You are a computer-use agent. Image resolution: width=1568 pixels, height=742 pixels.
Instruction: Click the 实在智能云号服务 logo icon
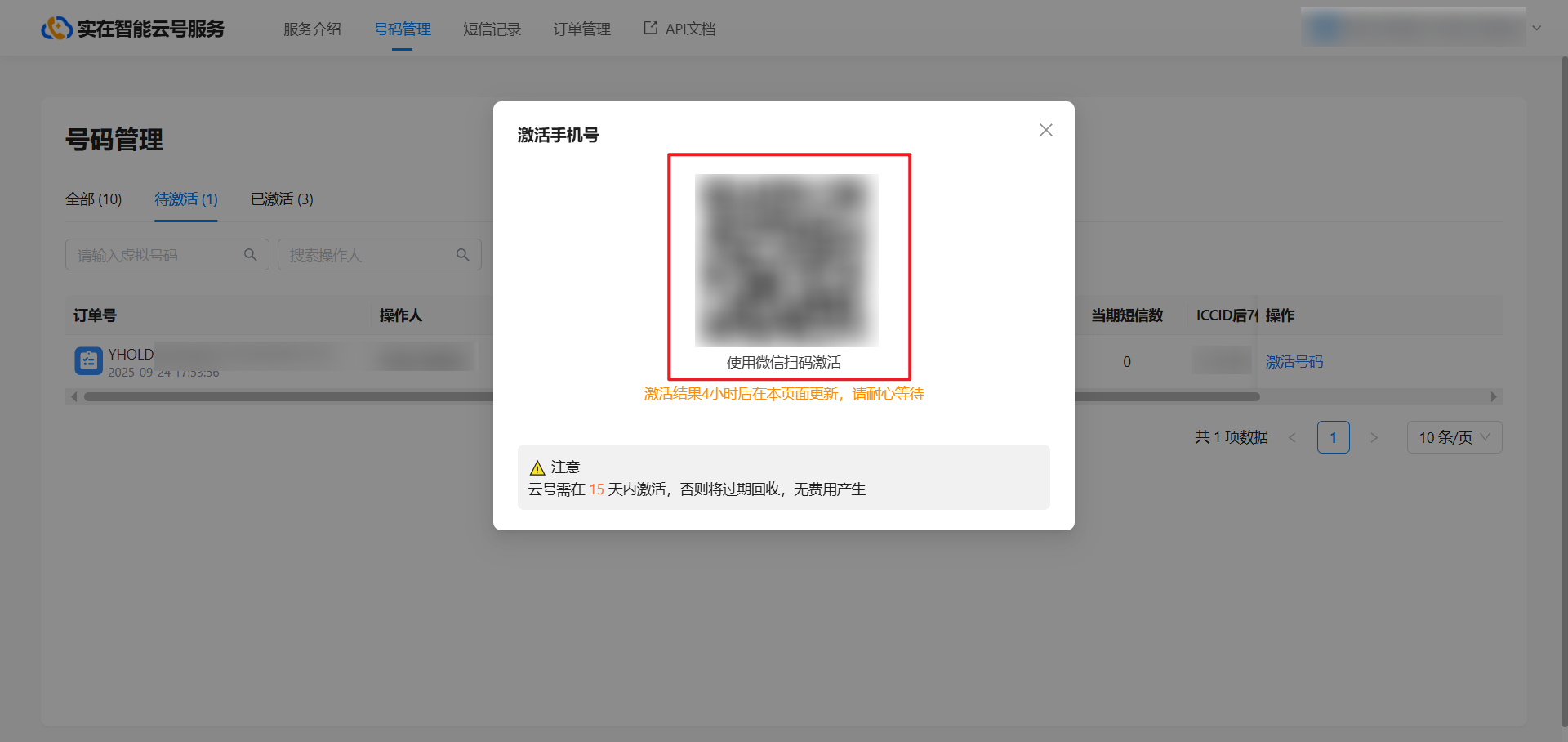[56, 29]
